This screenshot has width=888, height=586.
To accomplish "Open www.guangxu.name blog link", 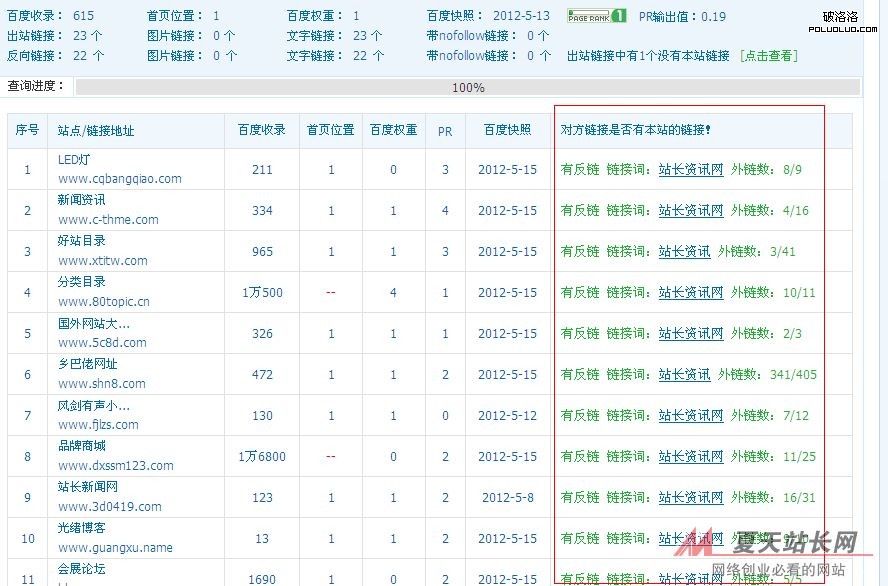I will [115, 548].
